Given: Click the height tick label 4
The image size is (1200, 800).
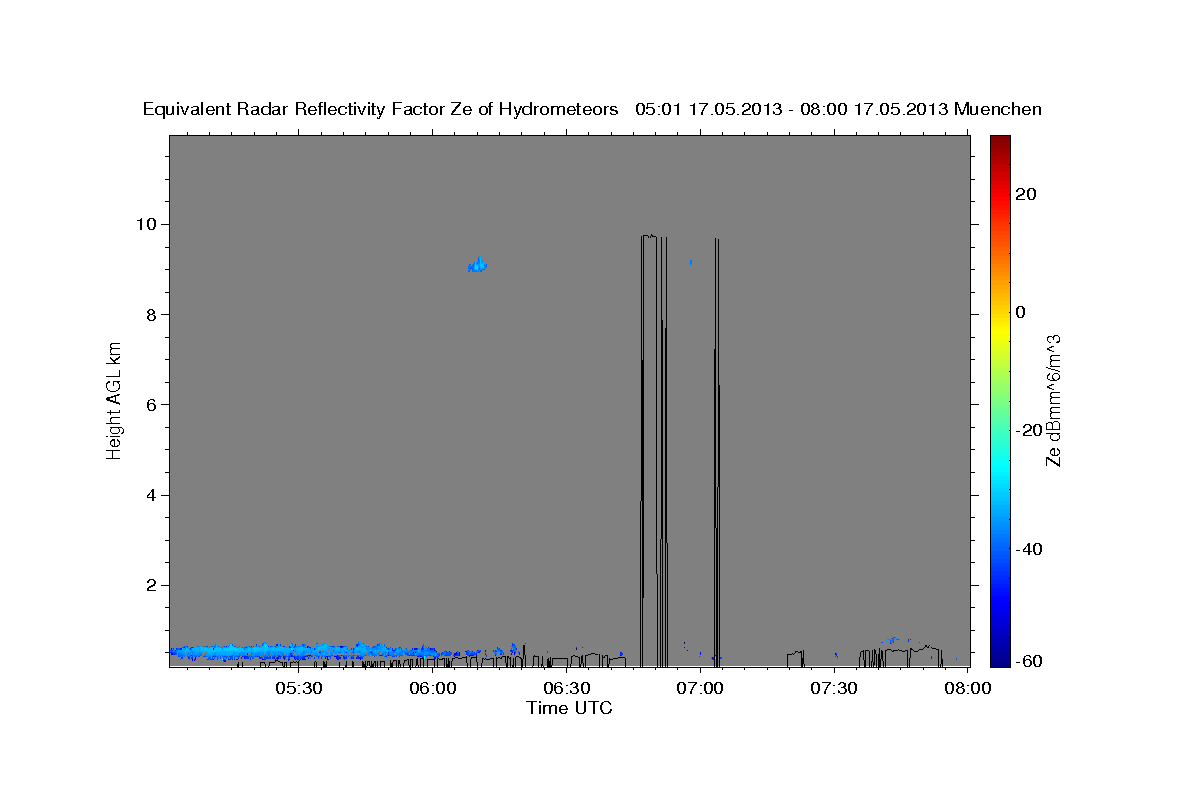Looking at the screenshot, I should click(150, 495).
